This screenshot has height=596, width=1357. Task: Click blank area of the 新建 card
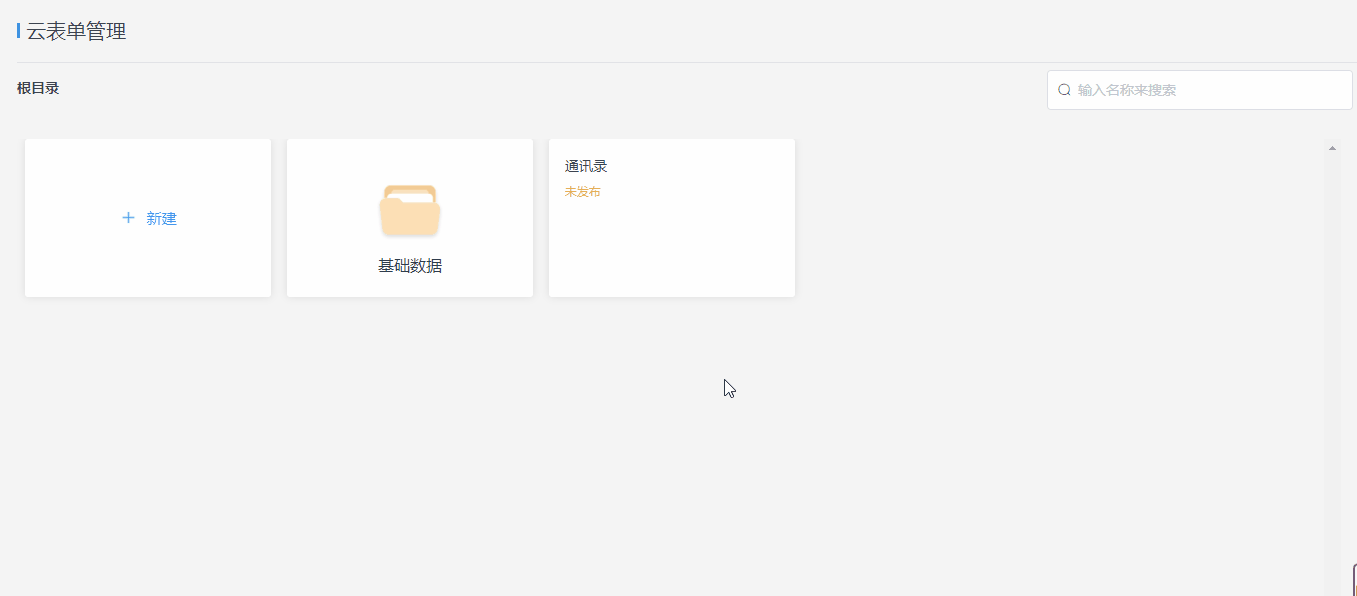click(x=148, y=265)
